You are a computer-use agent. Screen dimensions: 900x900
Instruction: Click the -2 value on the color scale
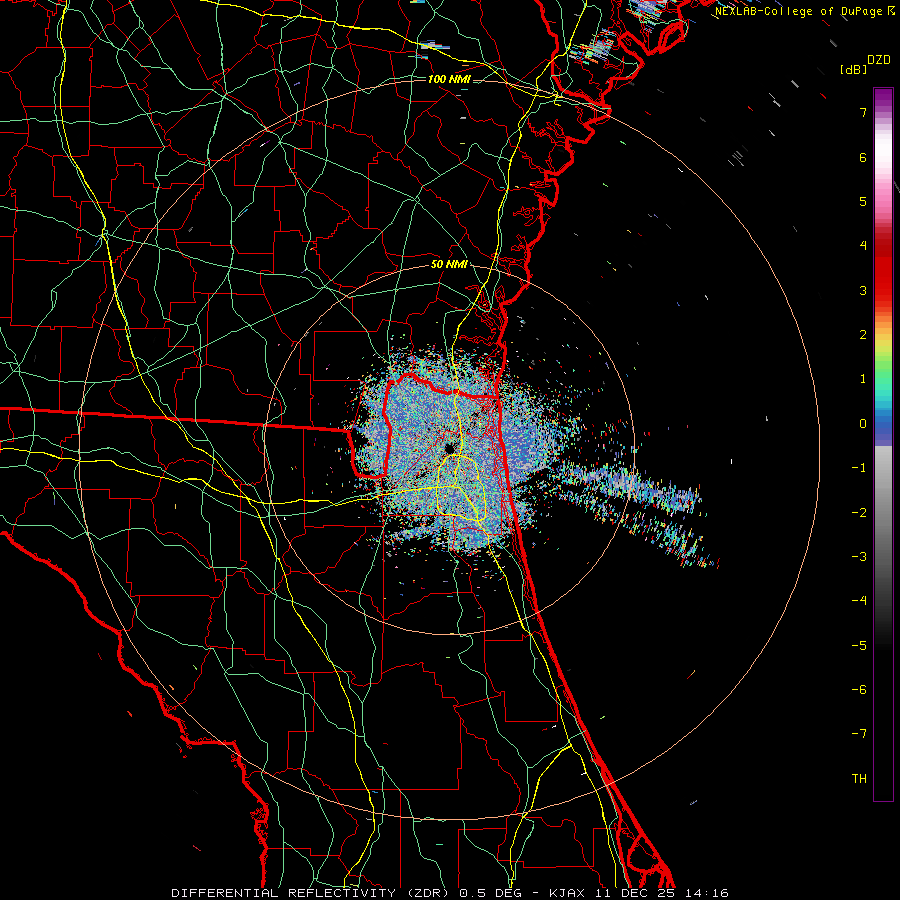859,512
